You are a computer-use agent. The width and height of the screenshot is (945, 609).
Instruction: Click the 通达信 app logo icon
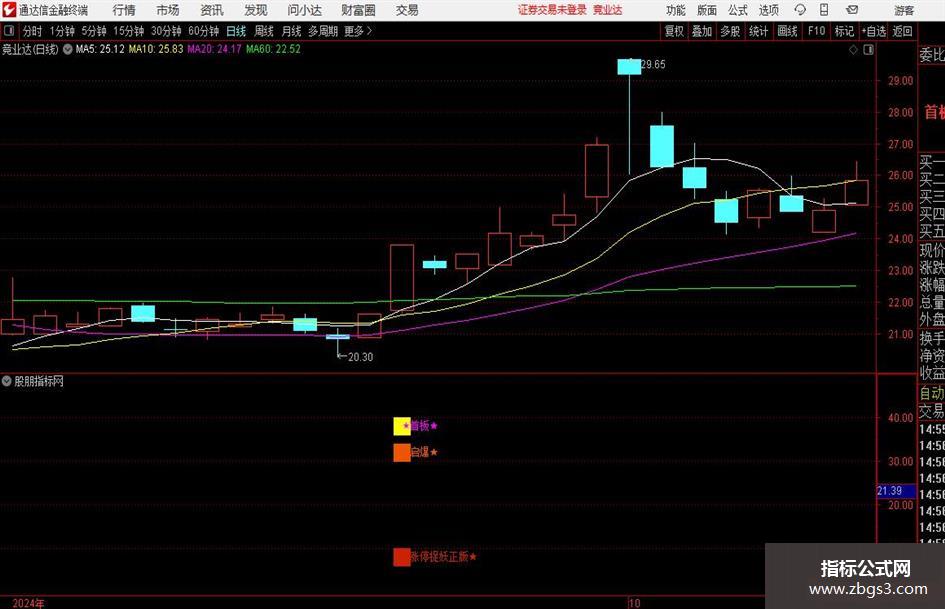coord(10,10)
